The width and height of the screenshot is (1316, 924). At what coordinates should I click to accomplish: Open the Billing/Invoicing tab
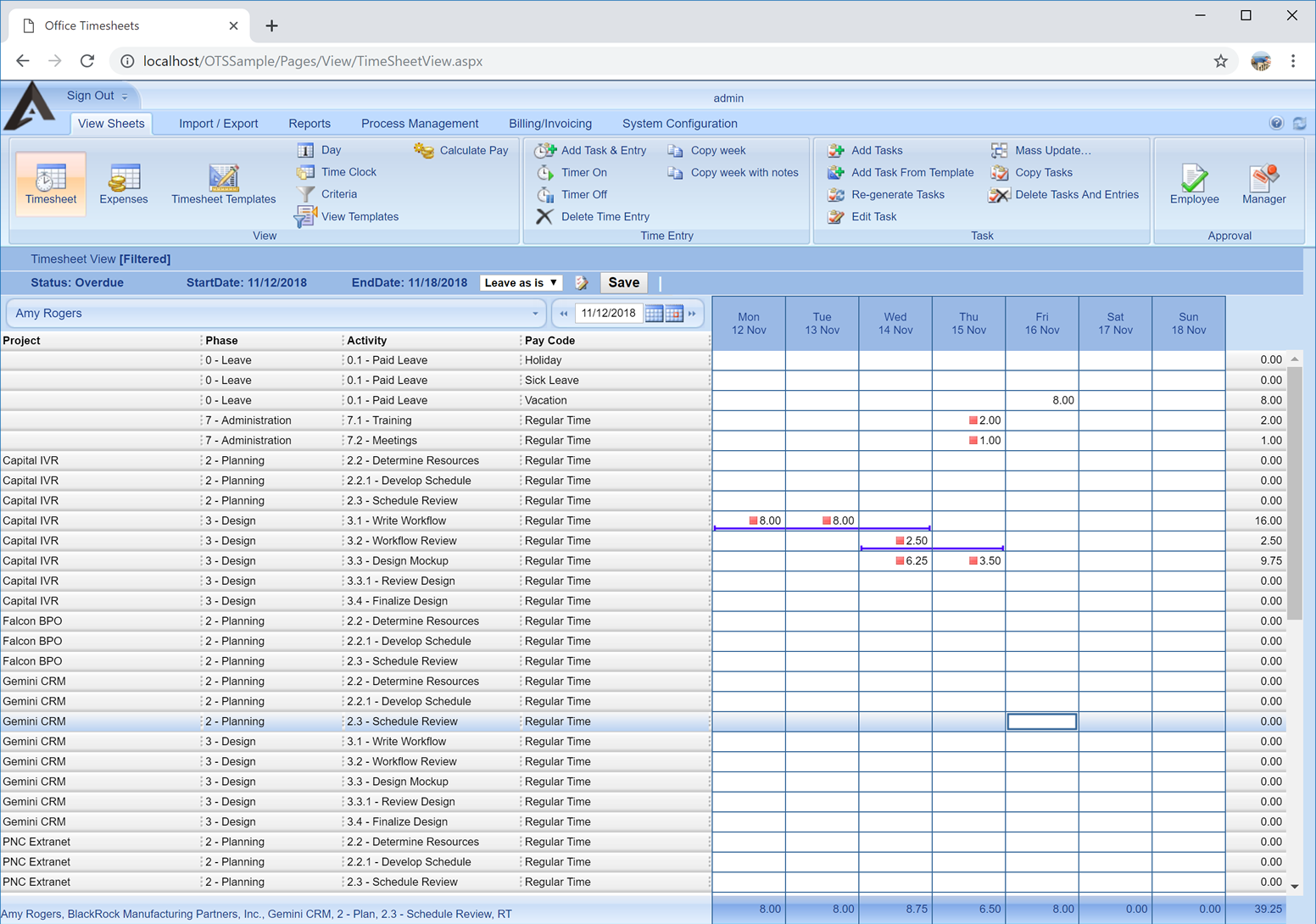click(550, 124)
